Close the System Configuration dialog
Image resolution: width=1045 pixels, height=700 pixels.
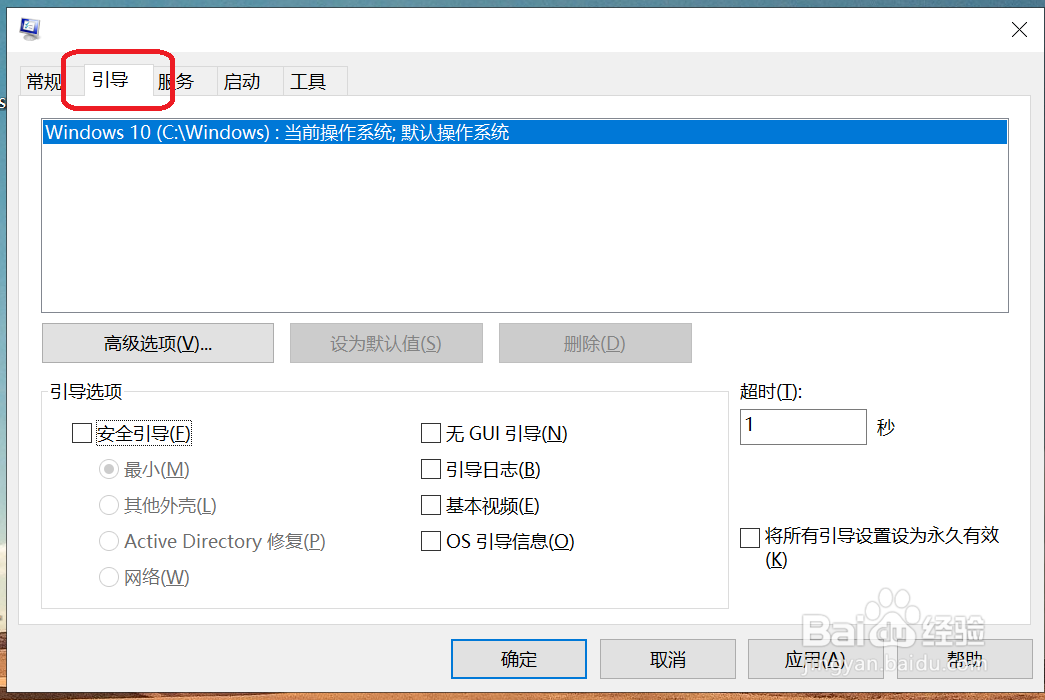click(x=1018, y=29)
